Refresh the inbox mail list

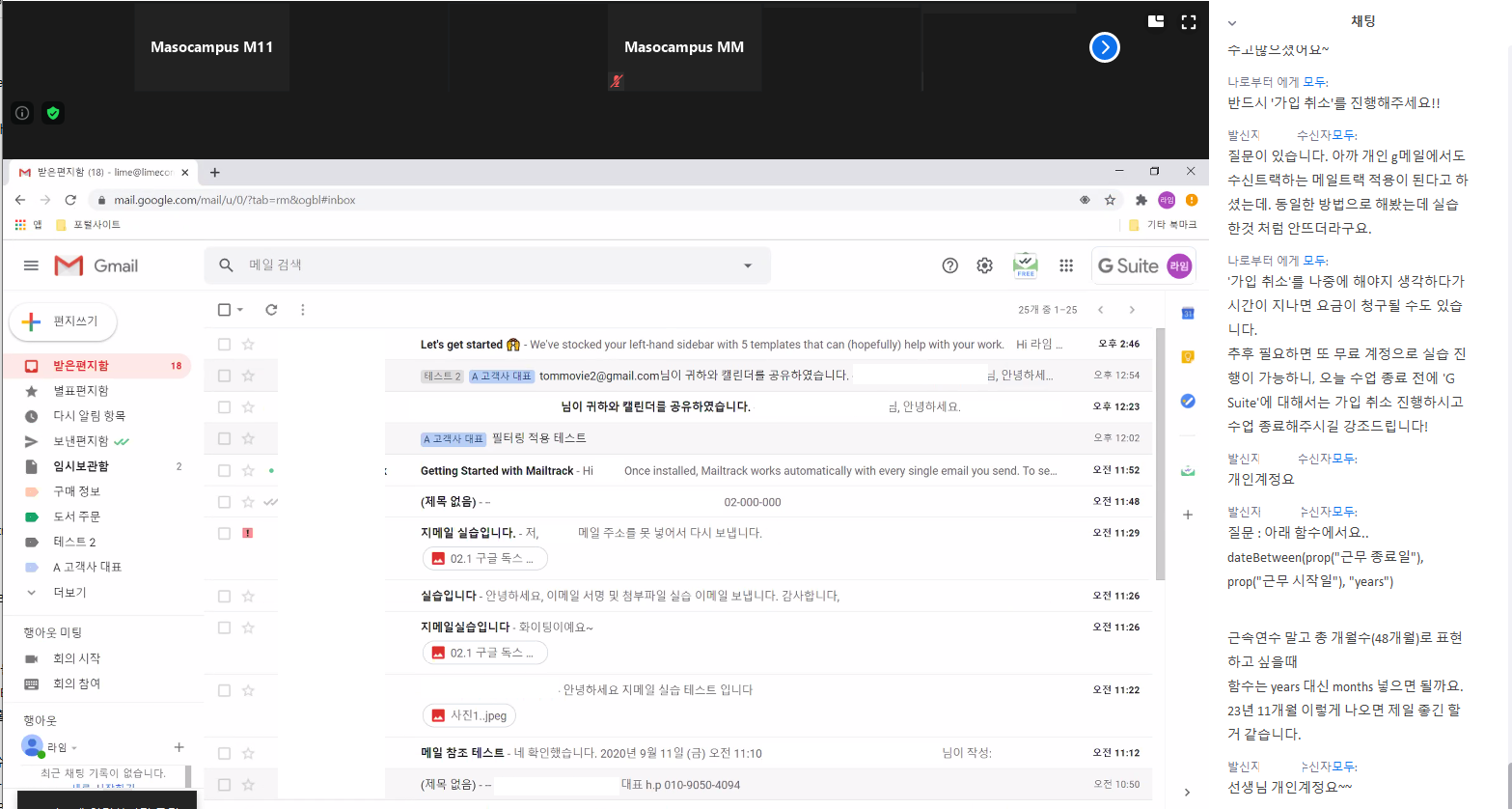[271, 310]
